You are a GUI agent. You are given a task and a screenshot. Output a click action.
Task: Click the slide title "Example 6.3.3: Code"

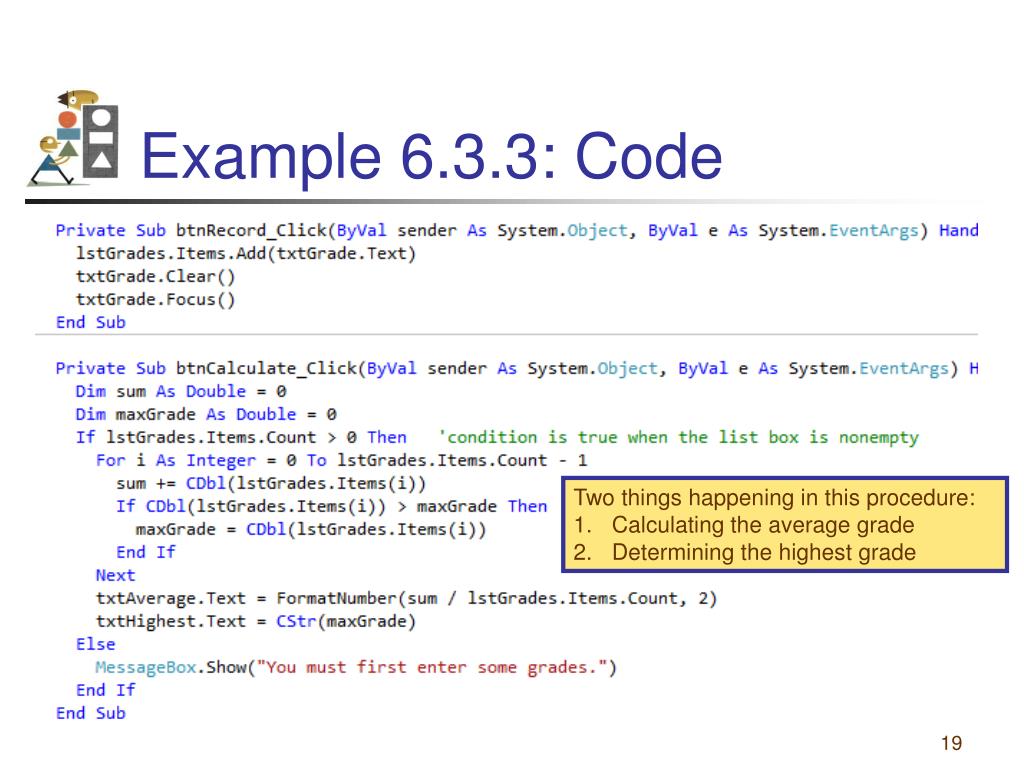click(x=432, y=156)
